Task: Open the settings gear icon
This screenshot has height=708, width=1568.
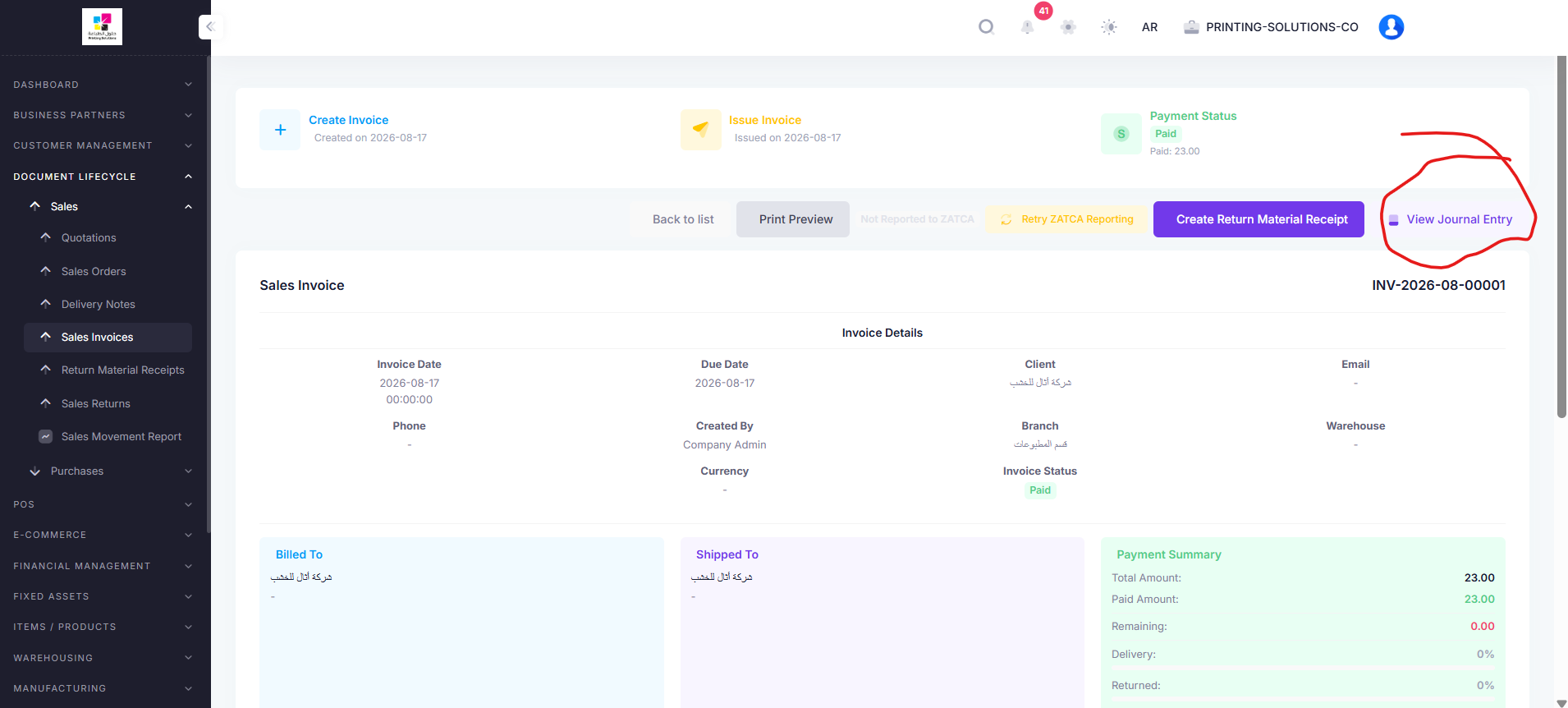Action: point(1068,27)
